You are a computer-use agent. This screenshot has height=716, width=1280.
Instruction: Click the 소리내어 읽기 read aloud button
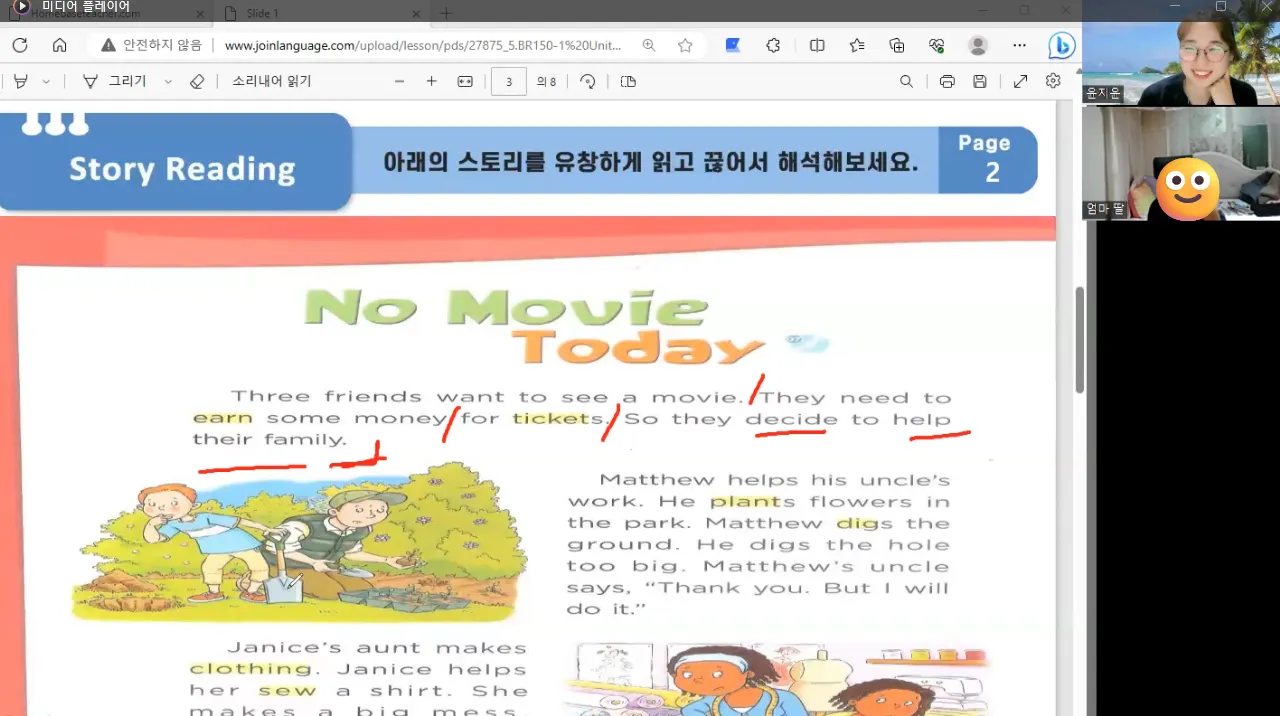[272, 82]
